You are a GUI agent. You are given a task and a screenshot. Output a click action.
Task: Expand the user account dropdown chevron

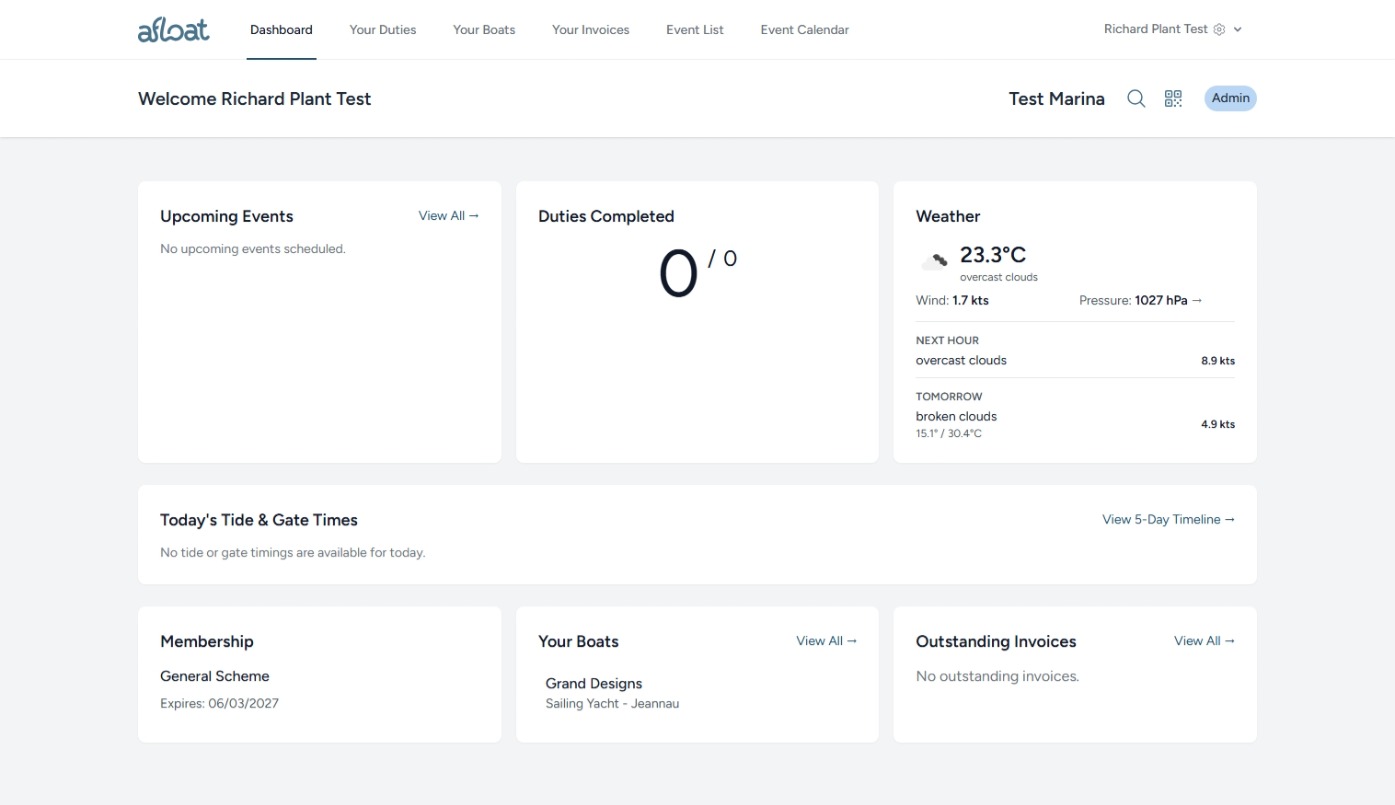(x=1238, y=30)
